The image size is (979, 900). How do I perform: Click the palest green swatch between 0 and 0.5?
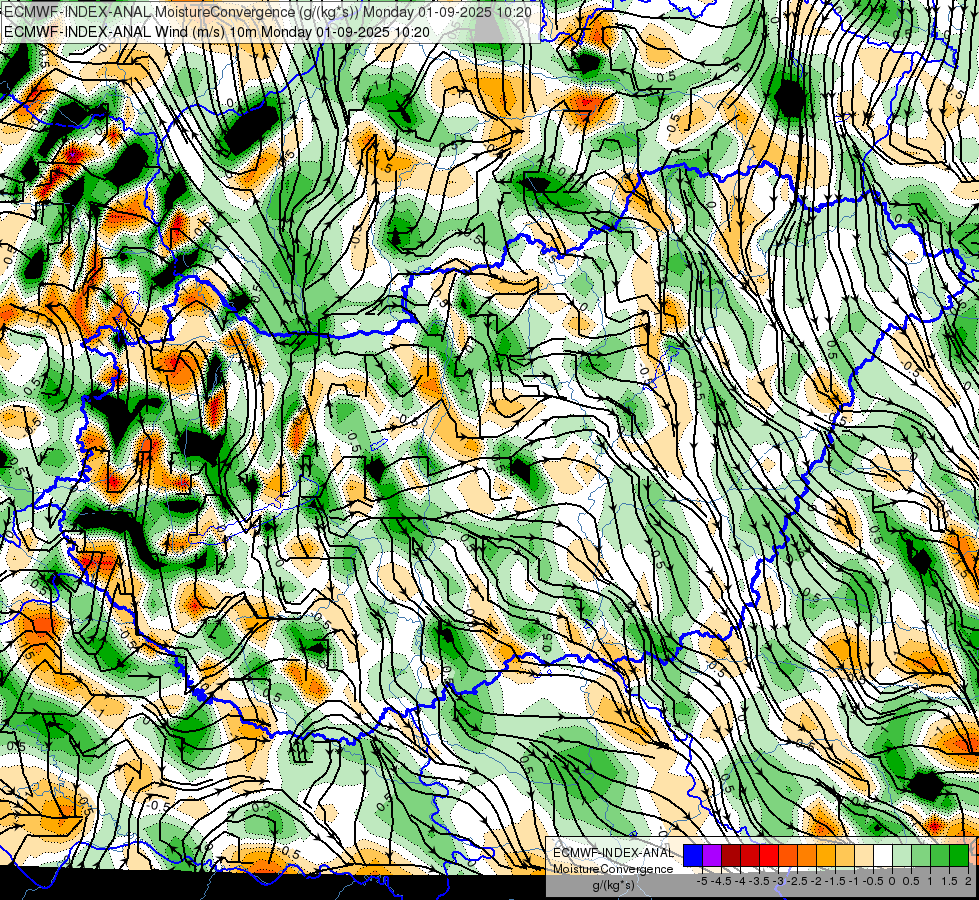902,855
